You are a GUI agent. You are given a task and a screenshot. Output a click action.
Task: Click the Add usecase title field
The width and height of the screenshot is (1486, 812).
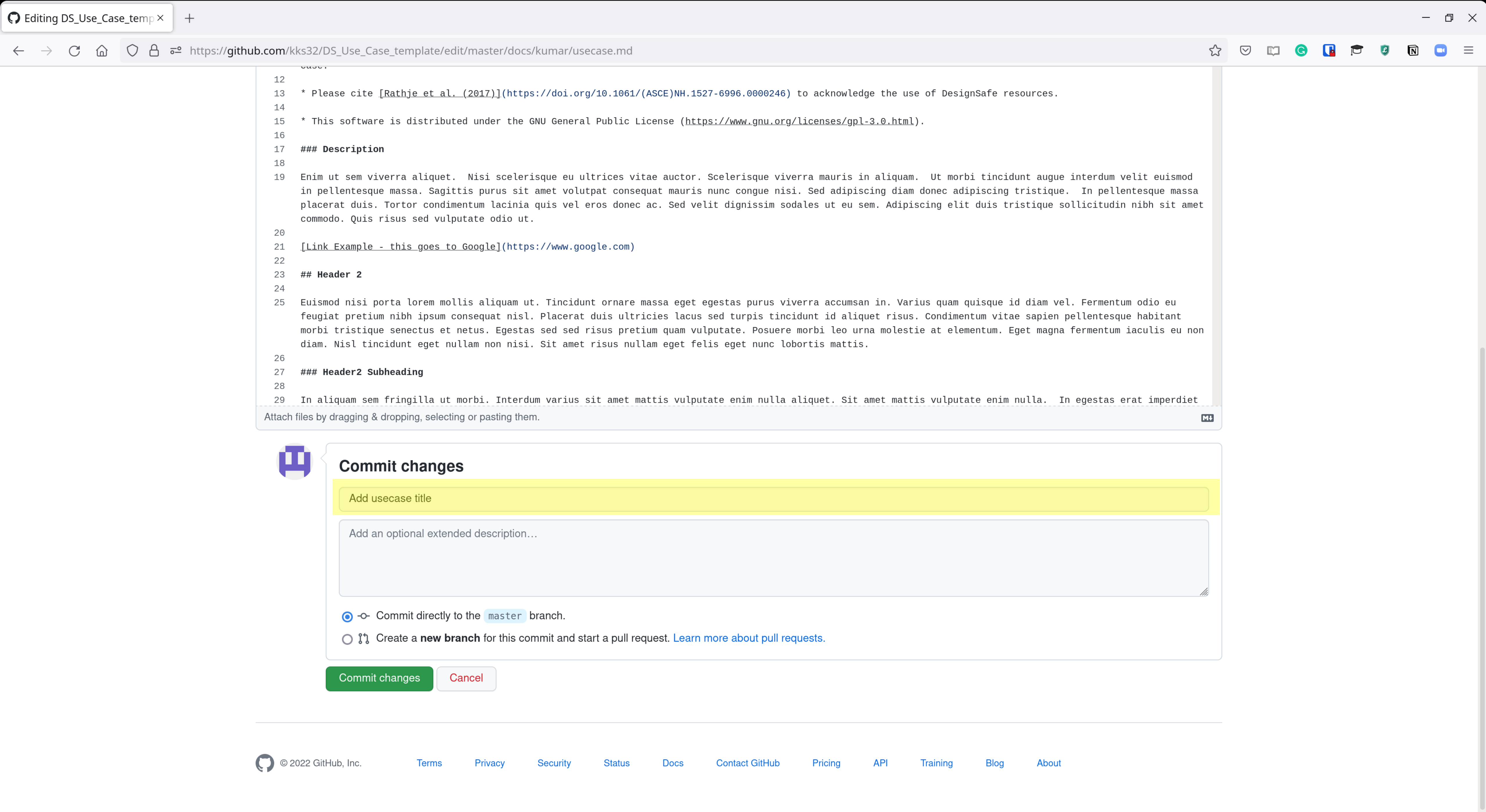tap(773, 498)
